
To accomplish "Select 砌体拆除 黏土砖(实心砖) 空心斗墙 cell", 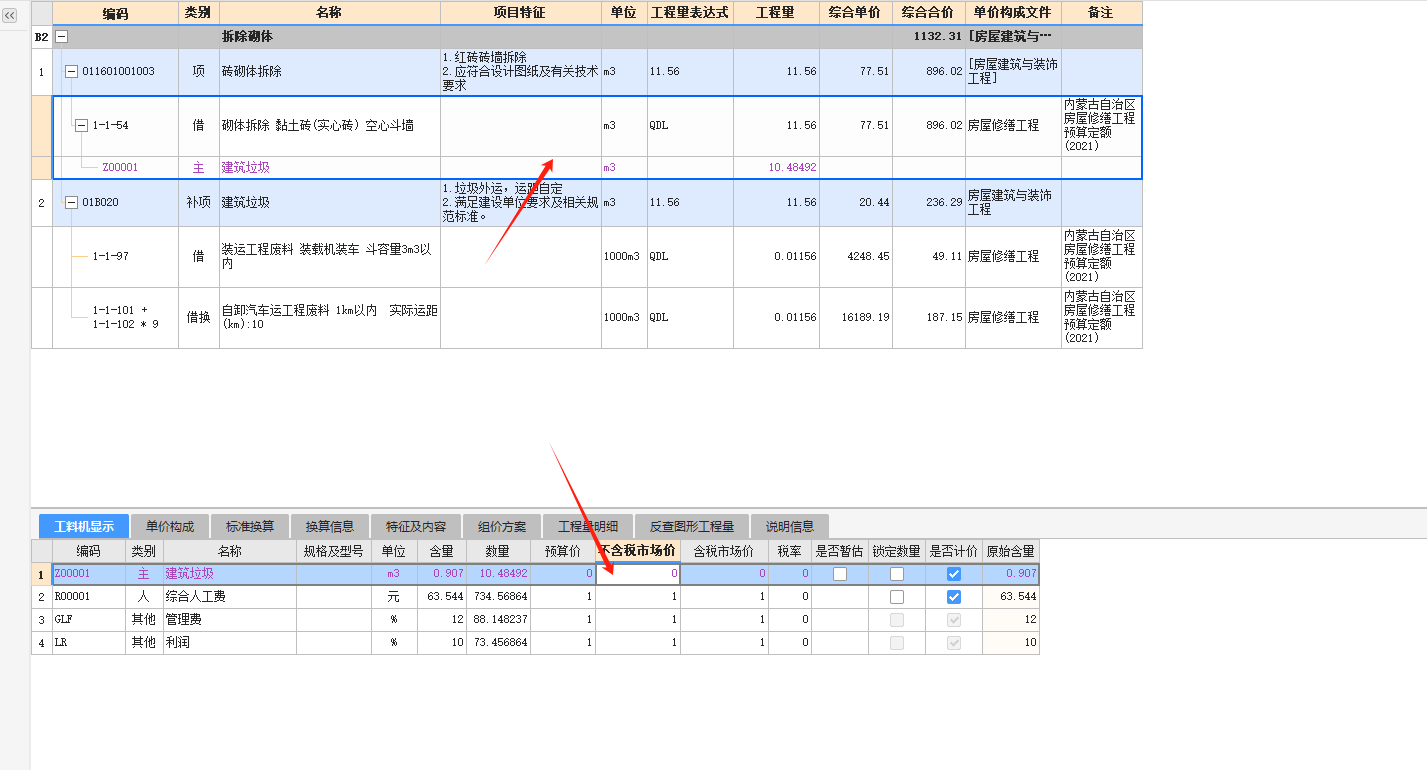I will (x=330, y=126).
